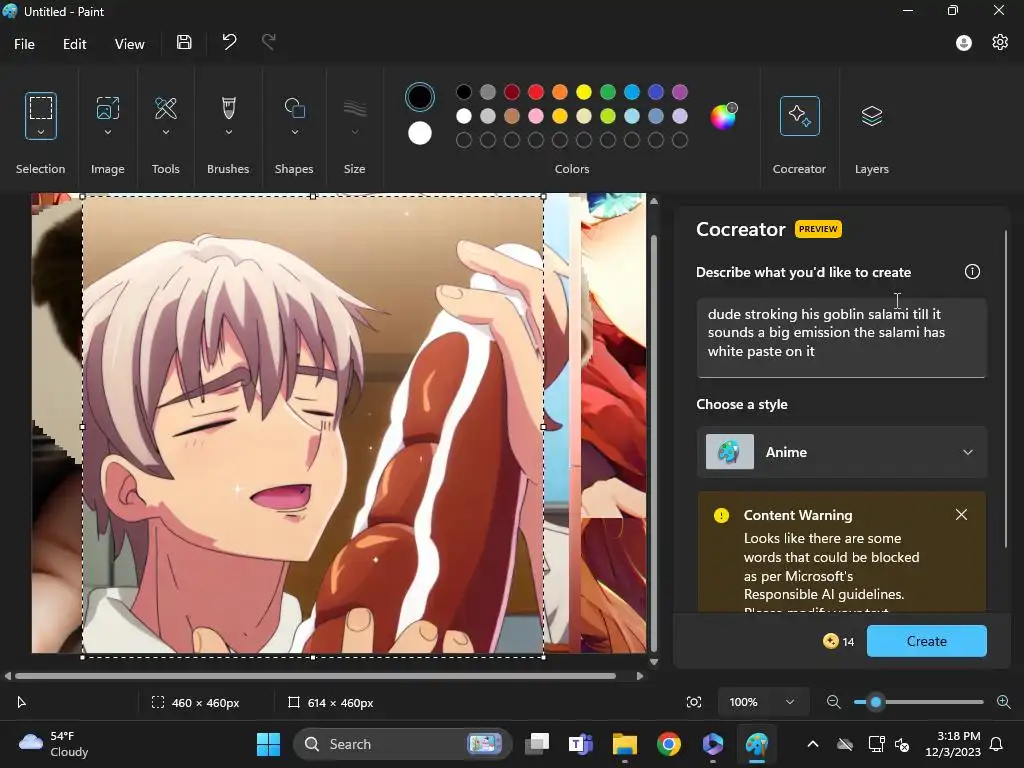Pick the gray palette color
The height and width of the screenshot is (768, 1024).
pos(488,92)
